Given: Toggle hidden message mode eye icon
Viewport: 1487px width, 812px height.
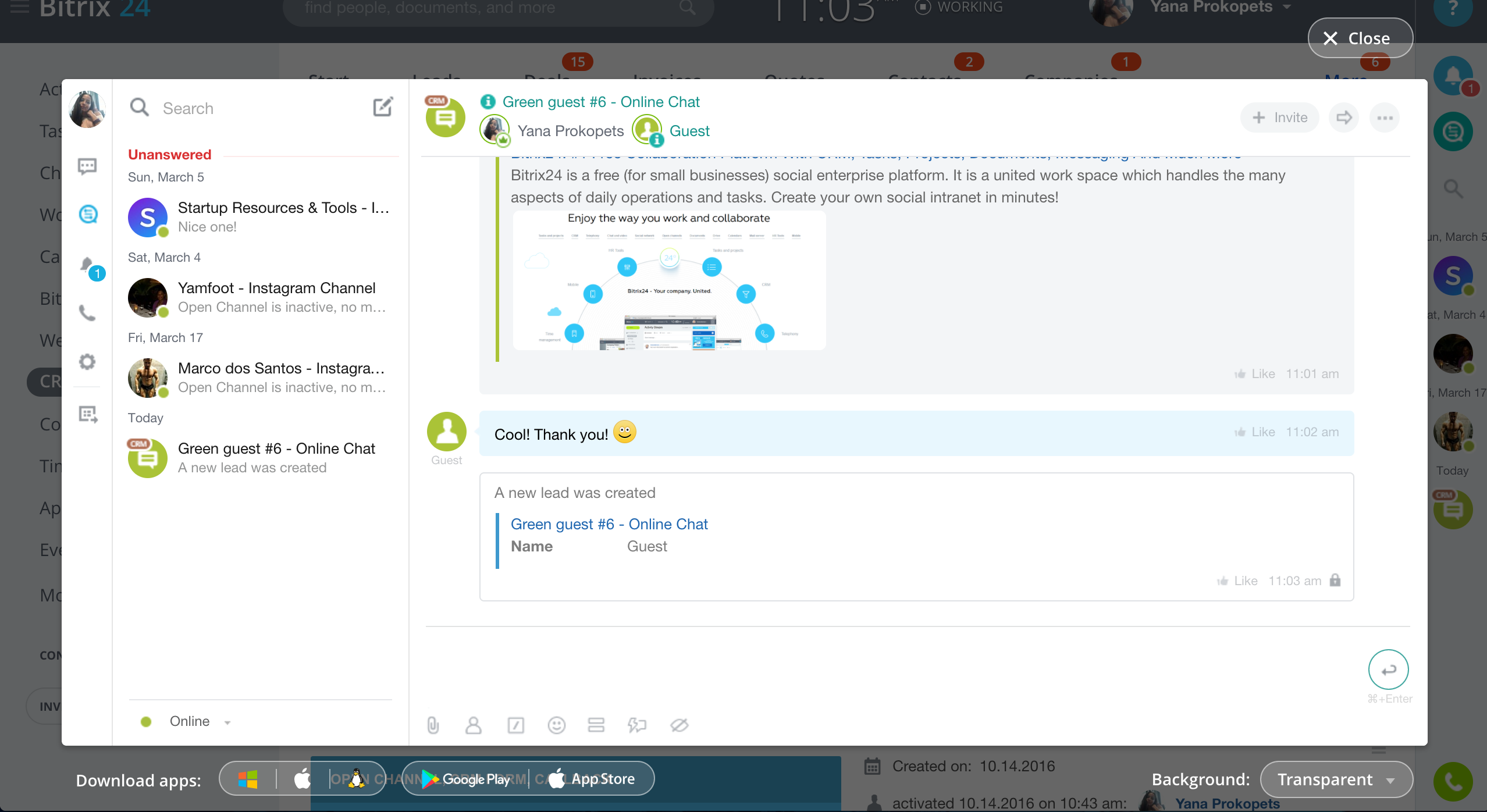Looking at the screenshot, I should pos(679,725).
